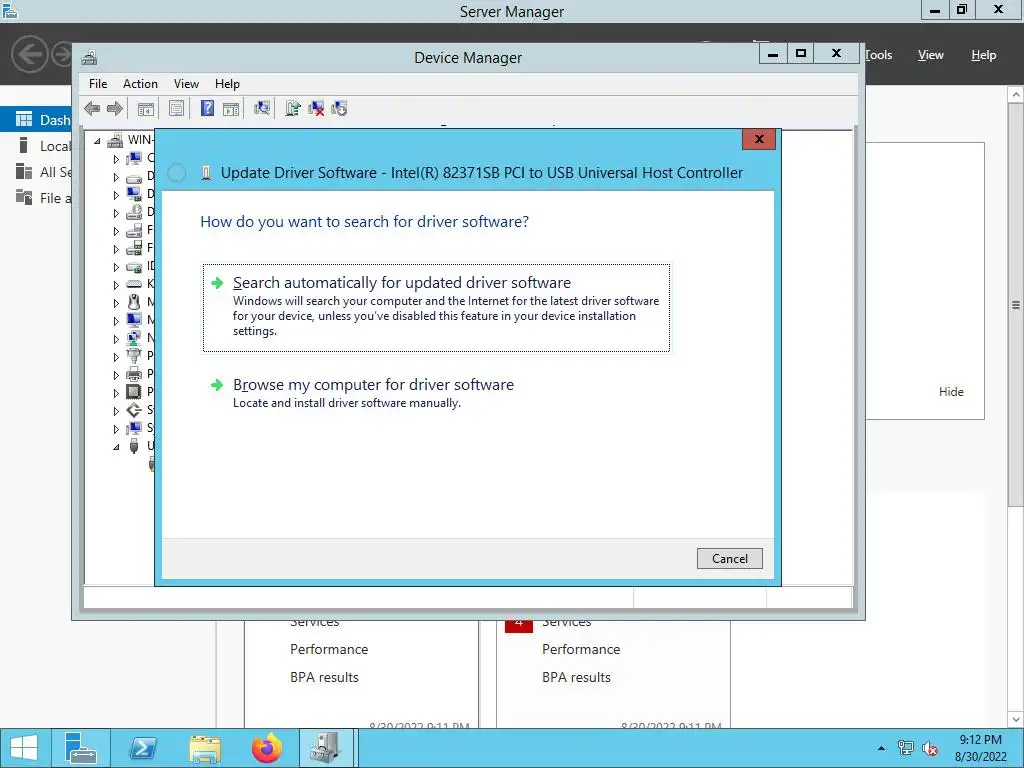Open the View menu in Server Manager
The image size is (1024, 768).
coord(931,55)
